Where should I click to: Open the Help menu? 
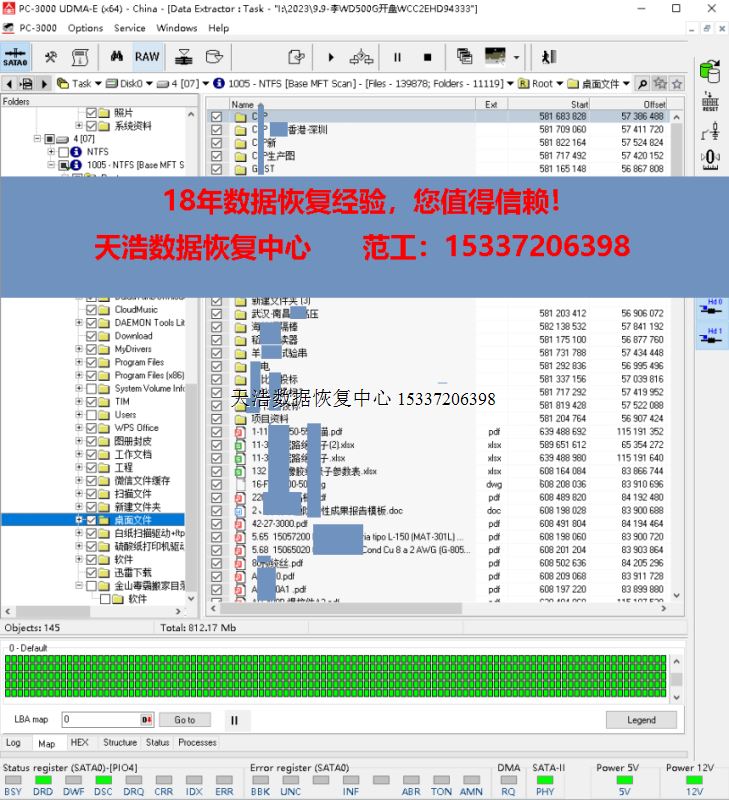218,28
